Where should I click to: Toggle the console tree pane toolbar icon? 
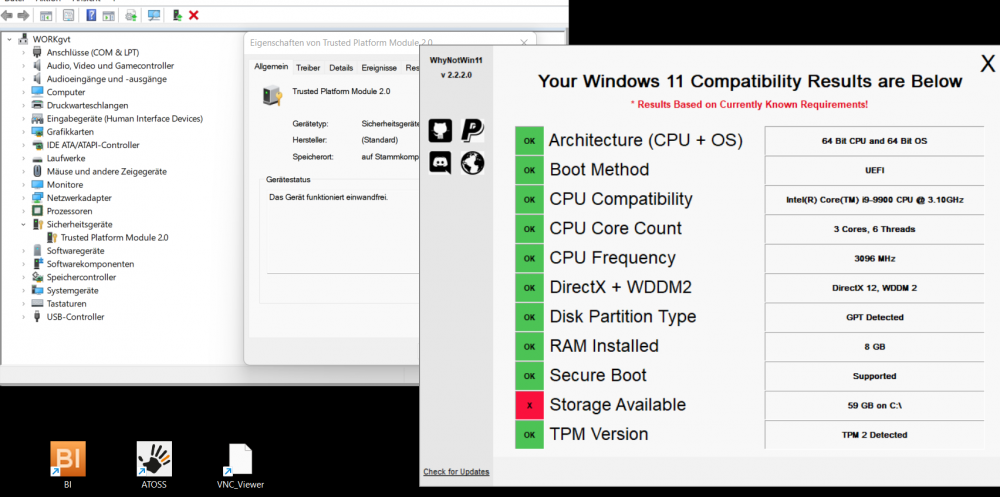pyautogui.click(x=46, y=15)
